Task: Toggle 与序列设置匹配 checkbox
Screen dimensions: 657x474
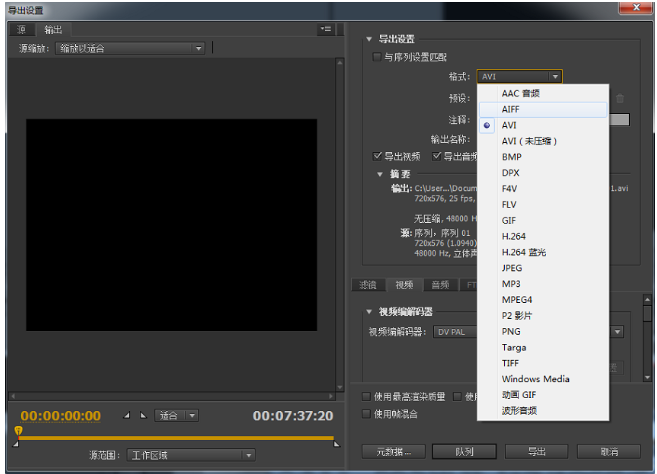Action: point(377,58)
